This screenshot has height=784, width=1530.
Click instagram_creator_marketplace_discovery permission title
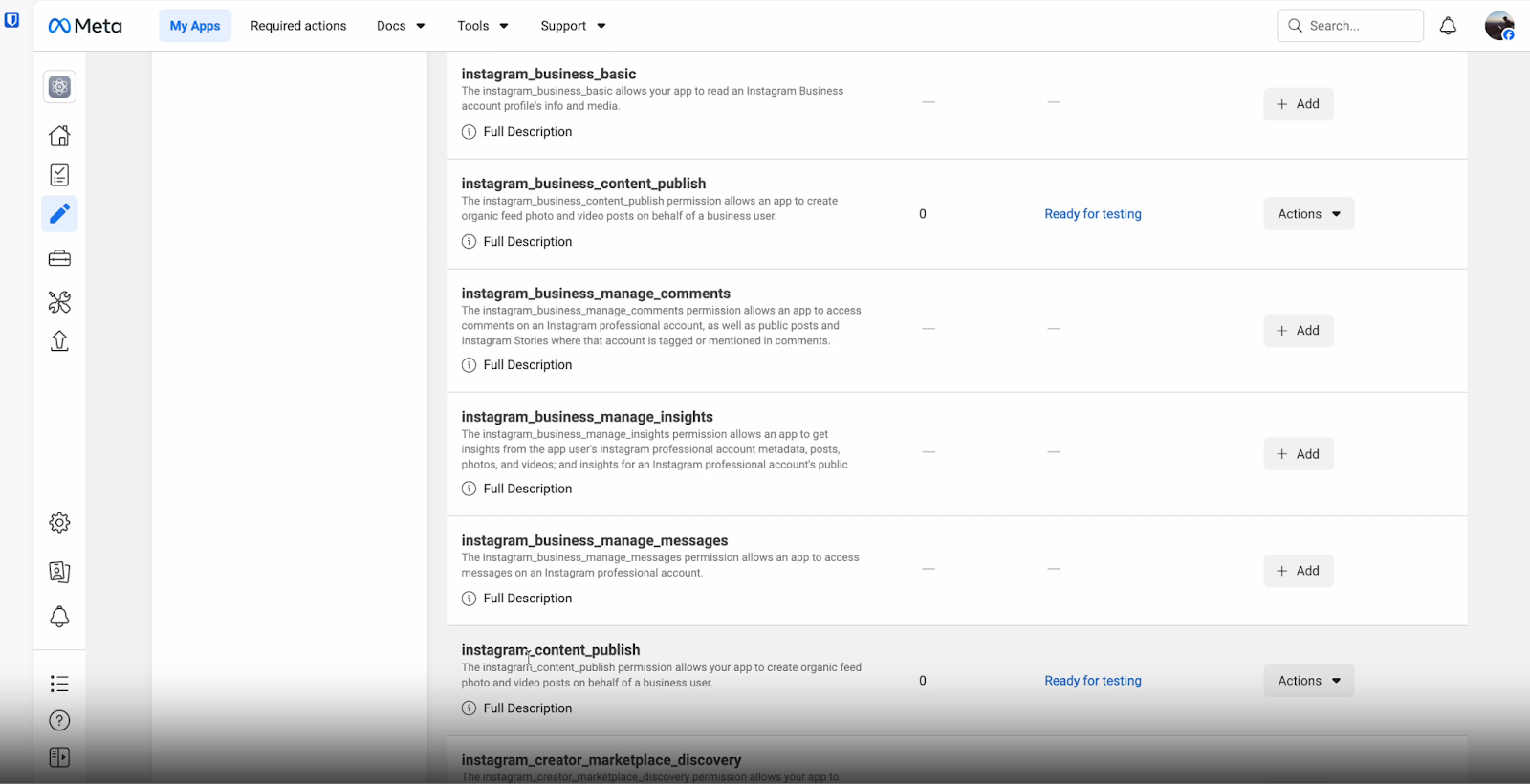tap(601, 760)
